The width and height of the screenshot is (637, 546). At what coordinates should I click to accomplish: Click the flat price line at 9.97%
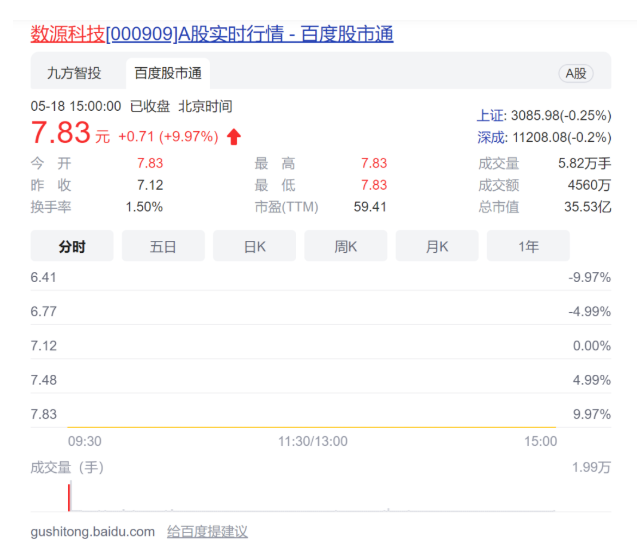coord(300,427)
